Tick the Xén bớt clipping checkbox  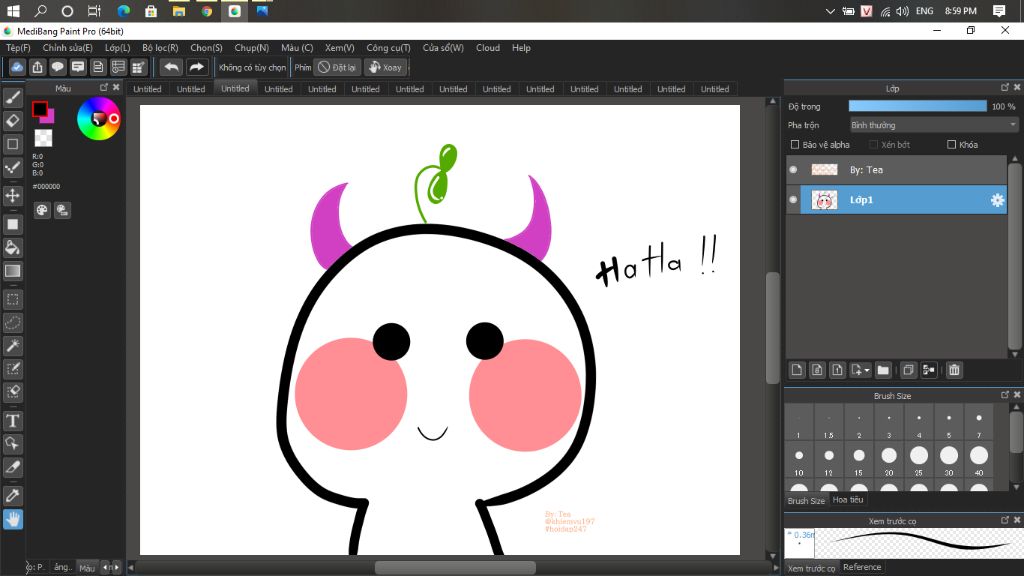tap(873, 145)
